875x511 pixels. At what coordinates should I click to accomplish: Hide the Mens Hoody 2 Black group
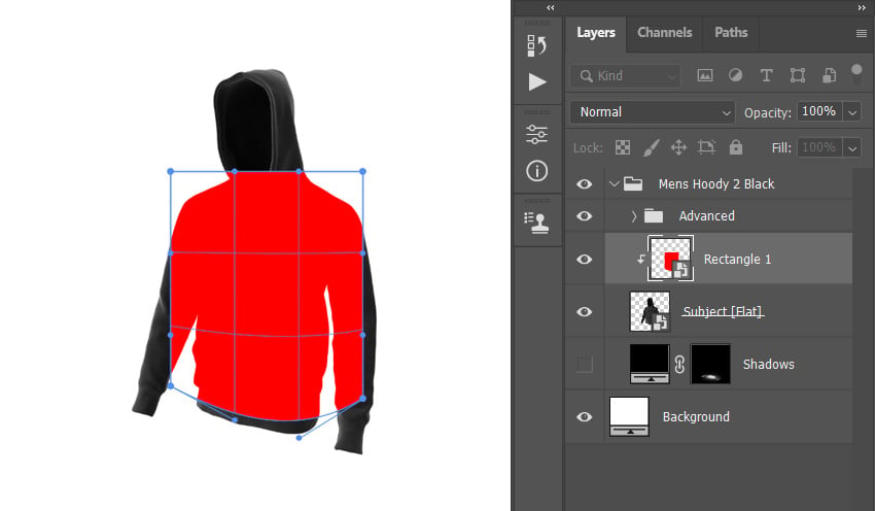coord(584,184)
